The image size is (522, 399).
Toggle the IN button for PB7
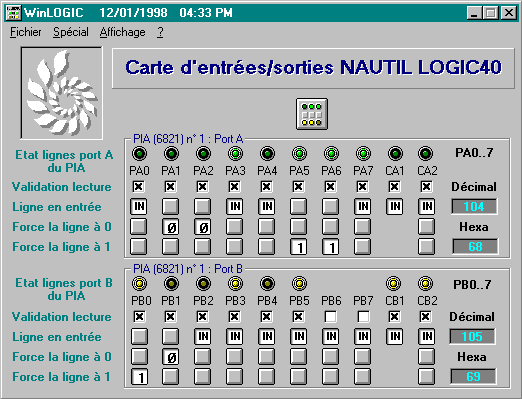pyautogui.click(x=363, y=336)
